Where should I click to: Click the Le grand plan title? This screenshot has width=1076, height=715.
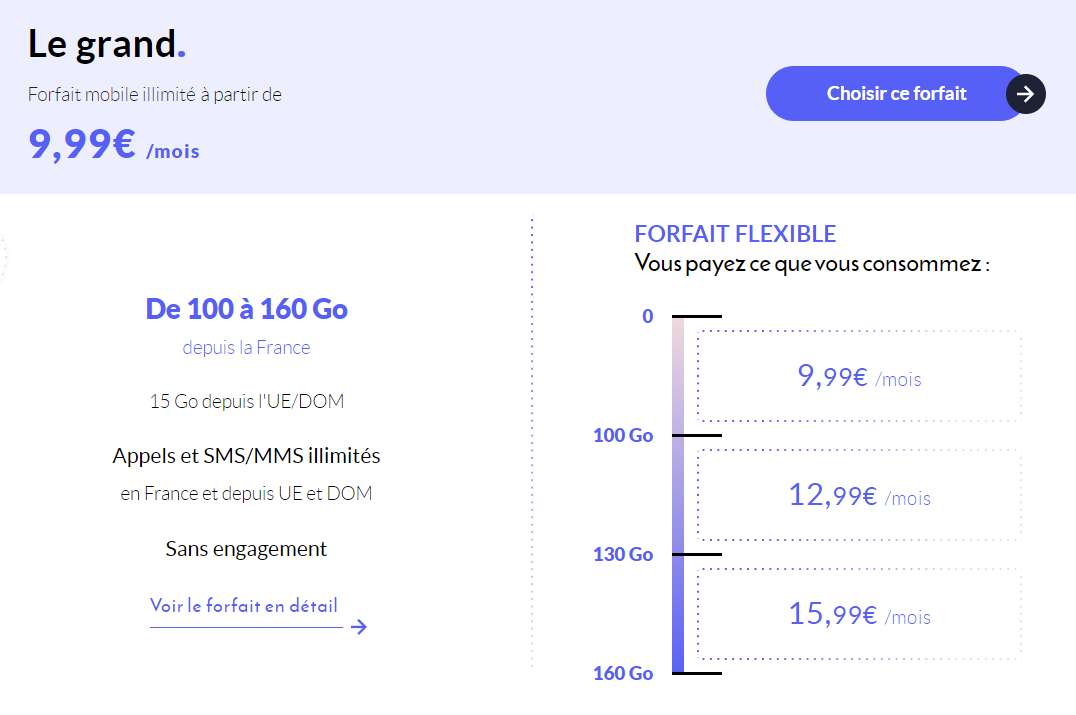click(106, 44)
